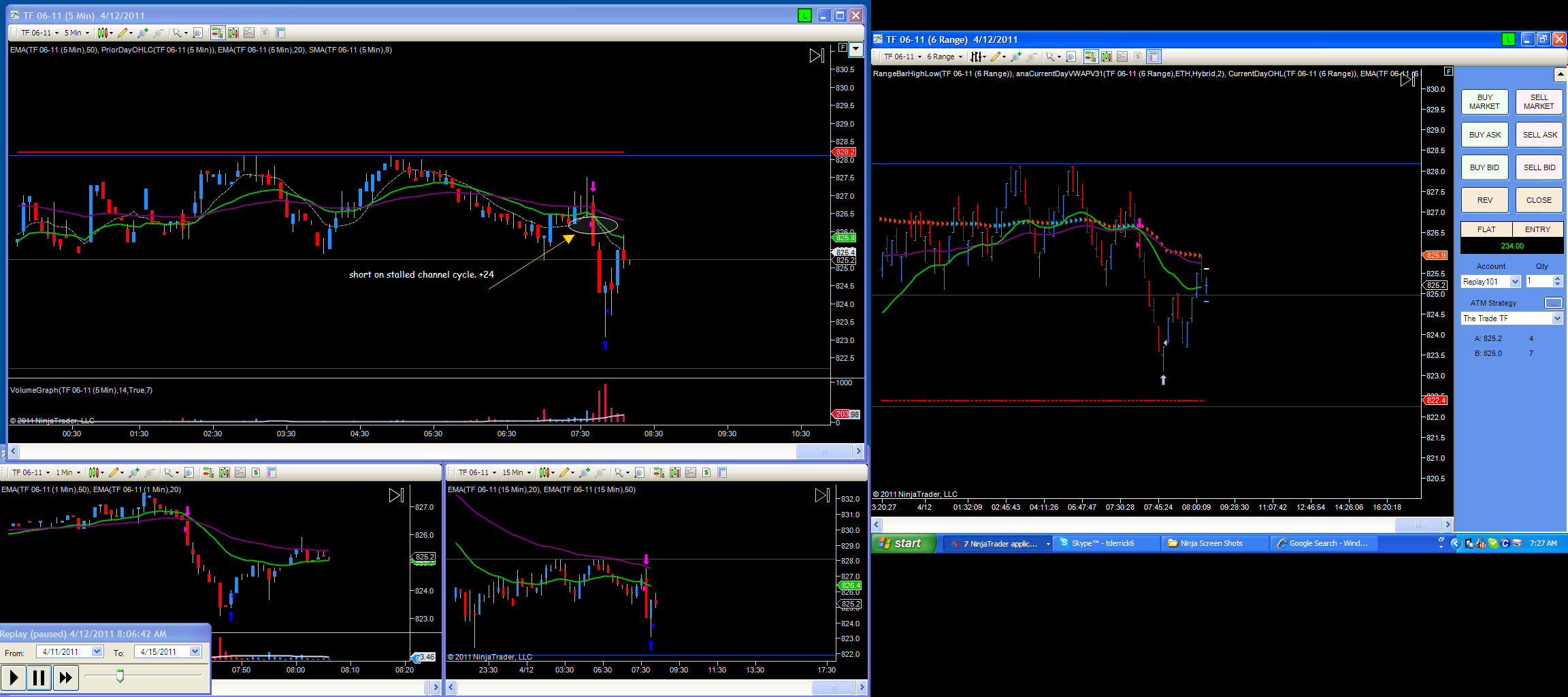The width and height of the screenshot is (1568, 697).
Task: Open the 1 Min interval dropdown
Action: point(68,472)
